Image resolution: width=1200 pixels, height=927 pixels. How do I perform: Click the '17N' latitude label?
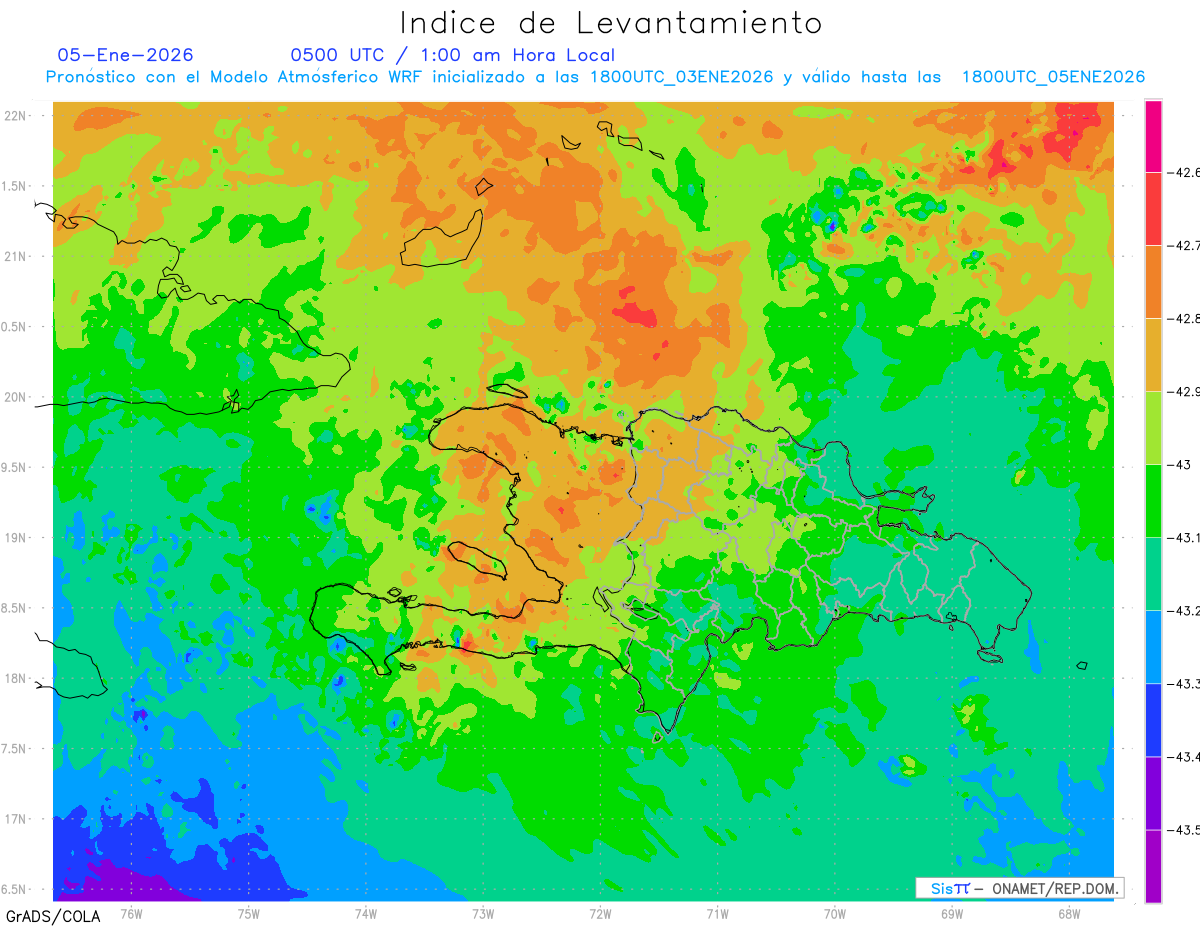pos(16,819)
